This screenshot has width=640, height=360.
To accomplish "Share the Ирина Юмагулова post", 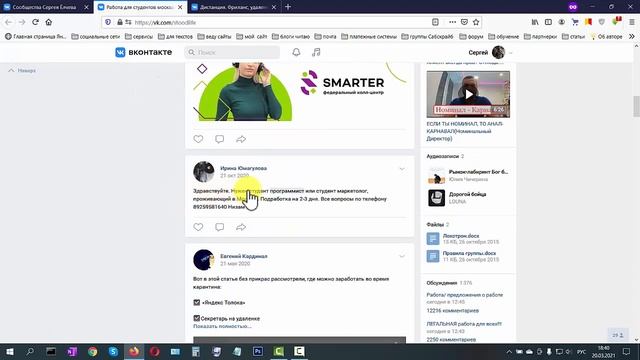I will tap(241, 227).
